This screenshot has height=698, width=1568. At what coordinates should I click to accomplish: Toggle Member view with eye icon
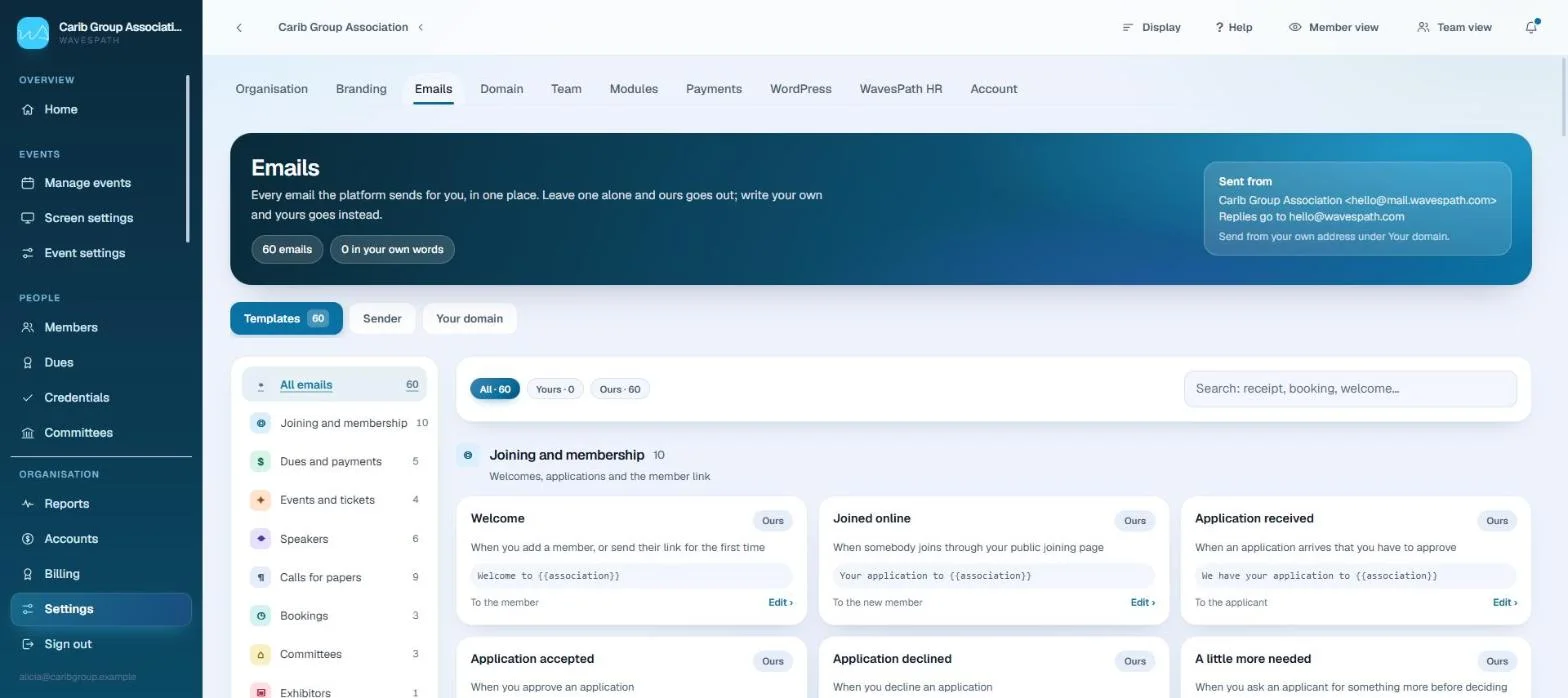click(x=1333, y=27)
